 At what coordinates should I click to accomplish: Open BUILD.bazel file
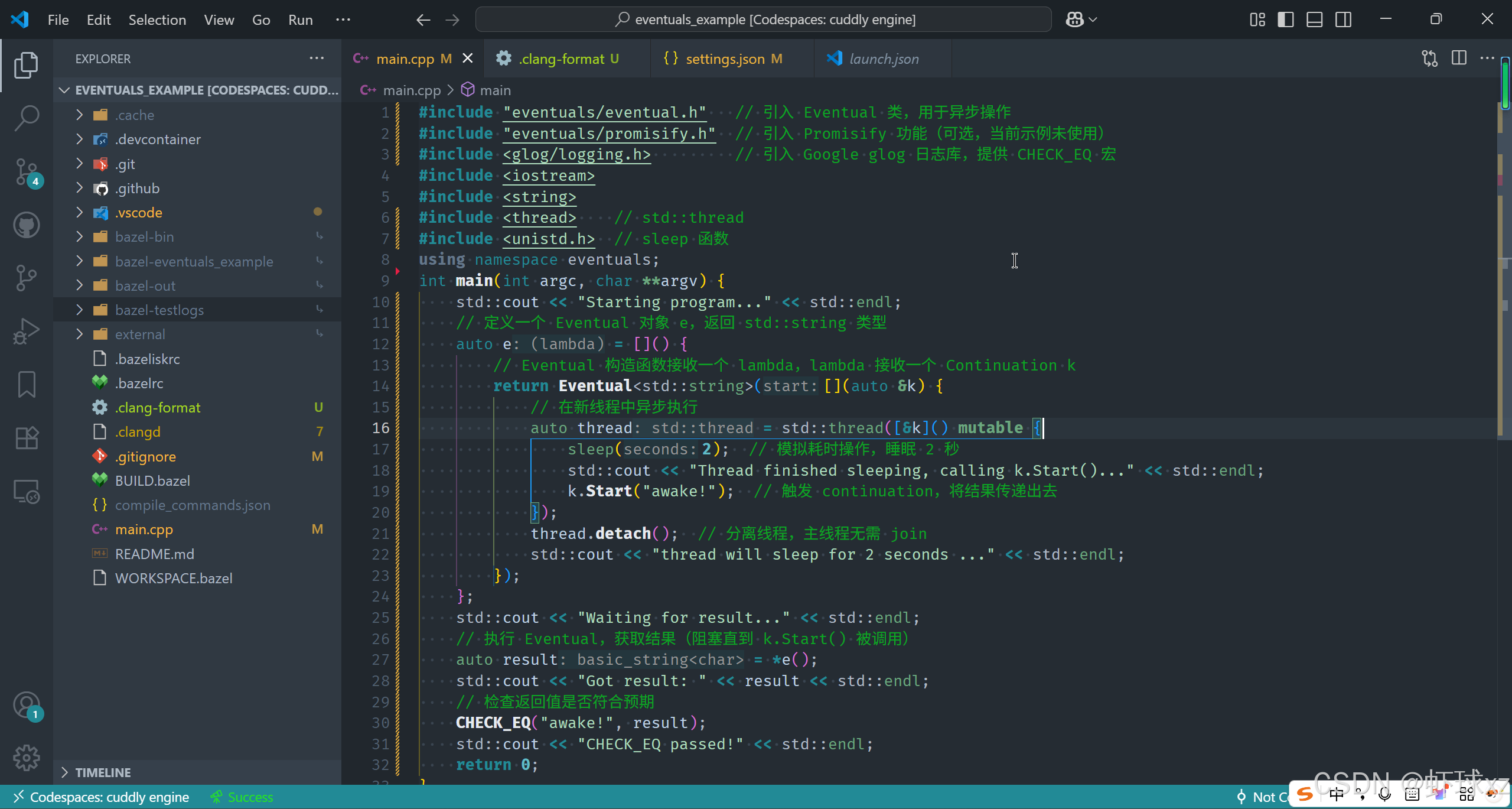(x=198, y=480)
